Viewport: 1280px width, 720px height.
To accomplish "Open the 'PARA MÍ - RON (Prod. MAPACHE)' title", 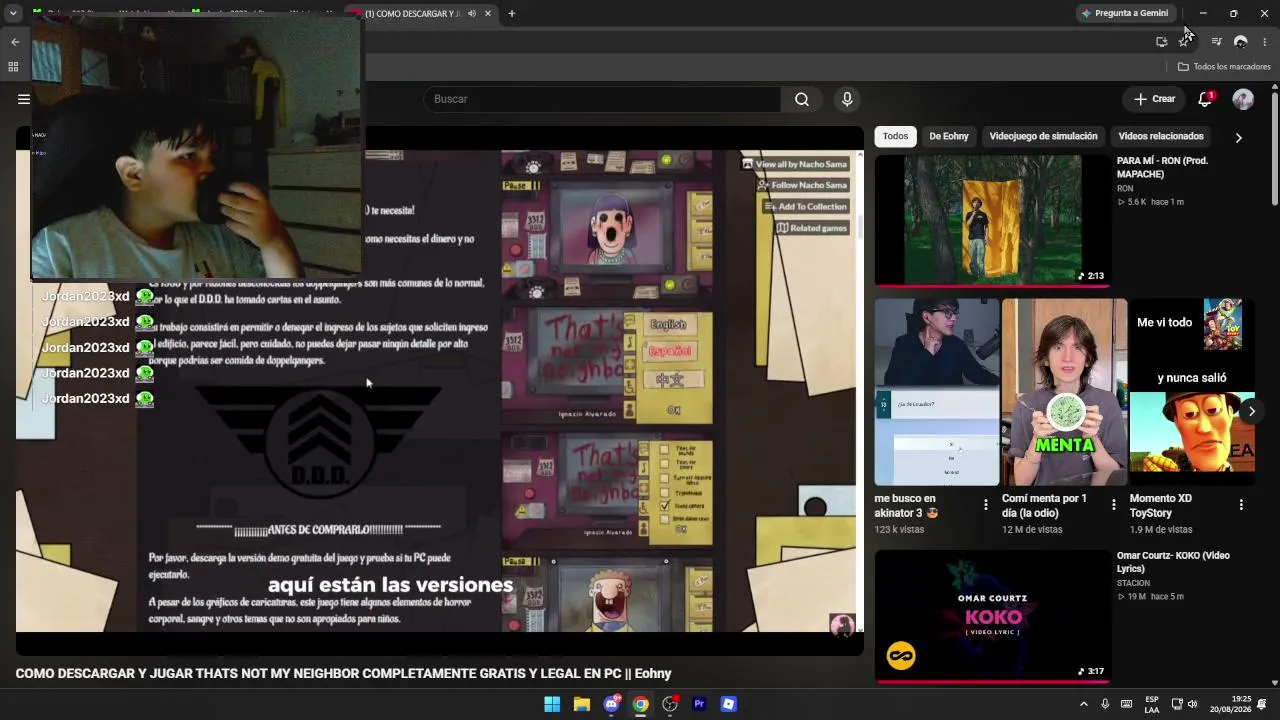I will pyautogui.click(x=1162, y=167).
